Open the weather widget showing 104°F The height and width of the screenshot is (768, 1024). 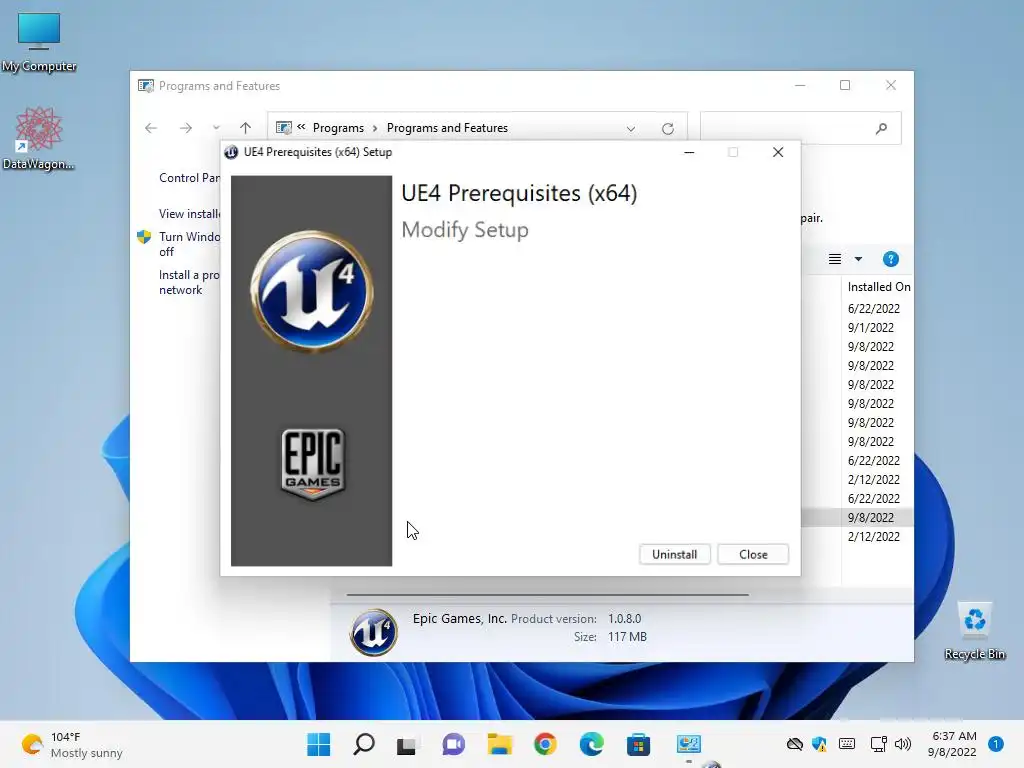(x=72, y=745)
